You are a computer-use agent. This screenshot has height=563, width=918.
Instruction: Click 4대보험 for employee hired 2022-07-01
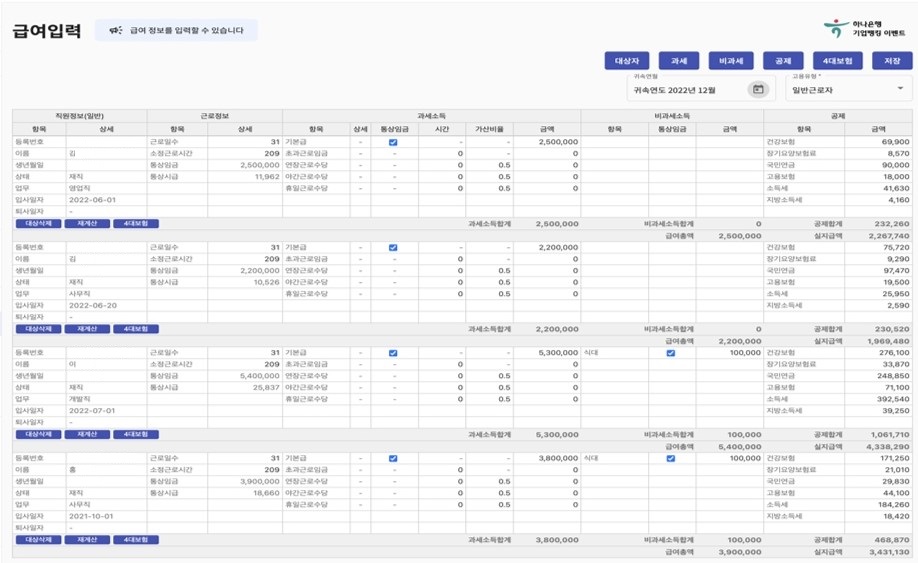point(135,434)
